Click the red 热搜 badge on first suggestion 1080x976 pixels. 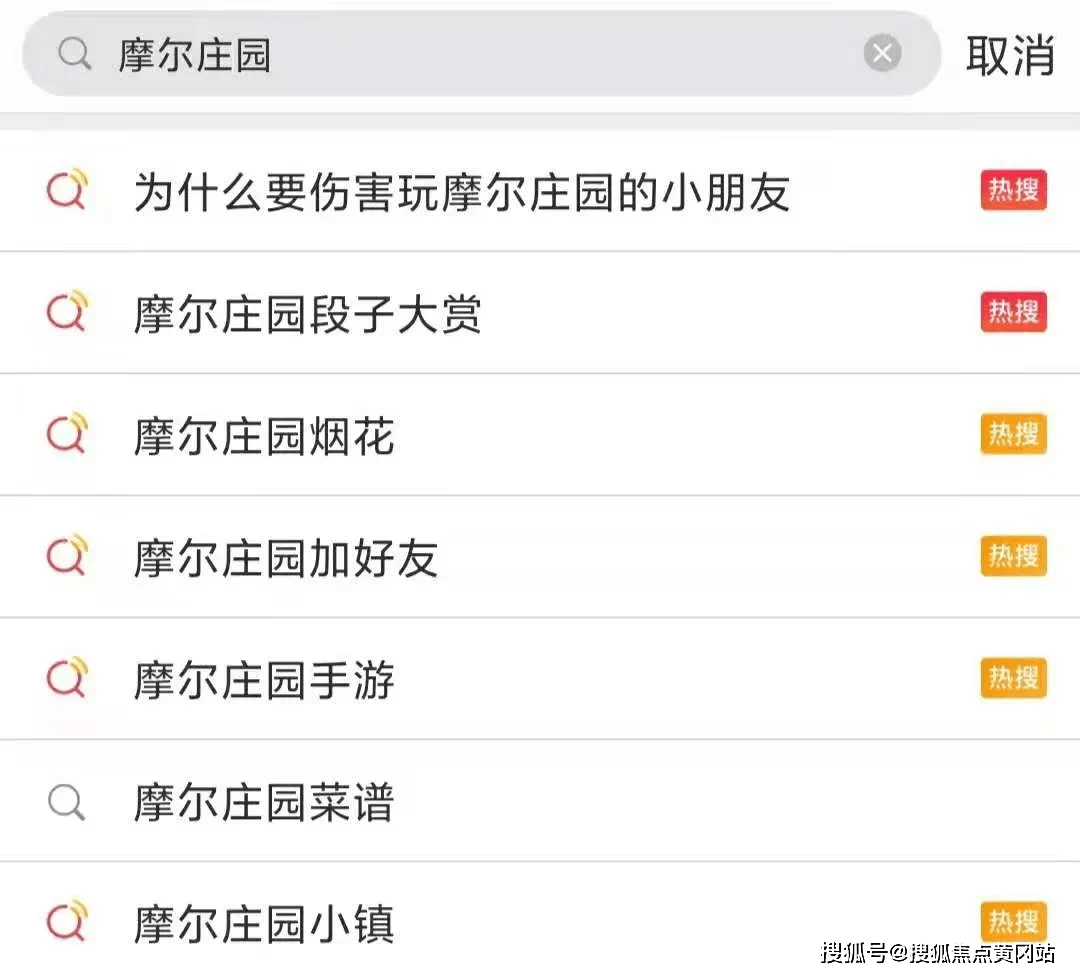pyautogui.click(x=1013, y=190)
